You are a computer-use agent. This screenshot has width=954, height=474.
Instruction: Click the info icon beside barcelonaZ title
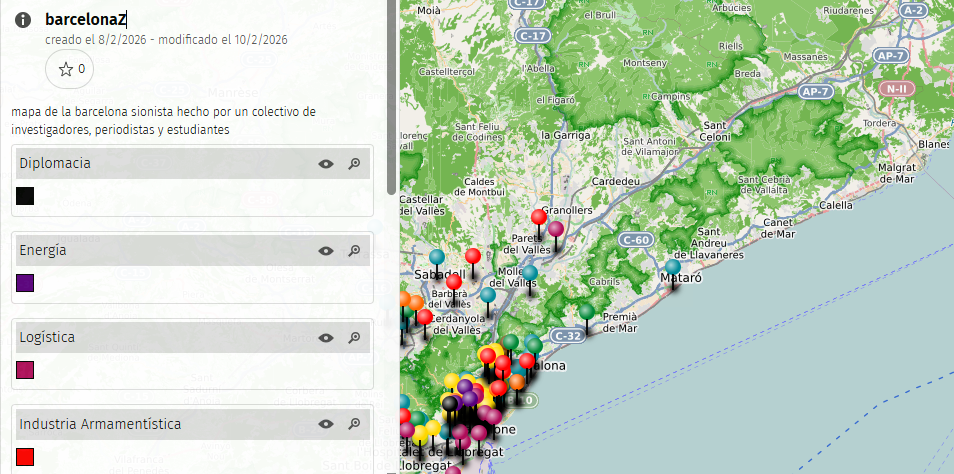(x=23, y=20)
